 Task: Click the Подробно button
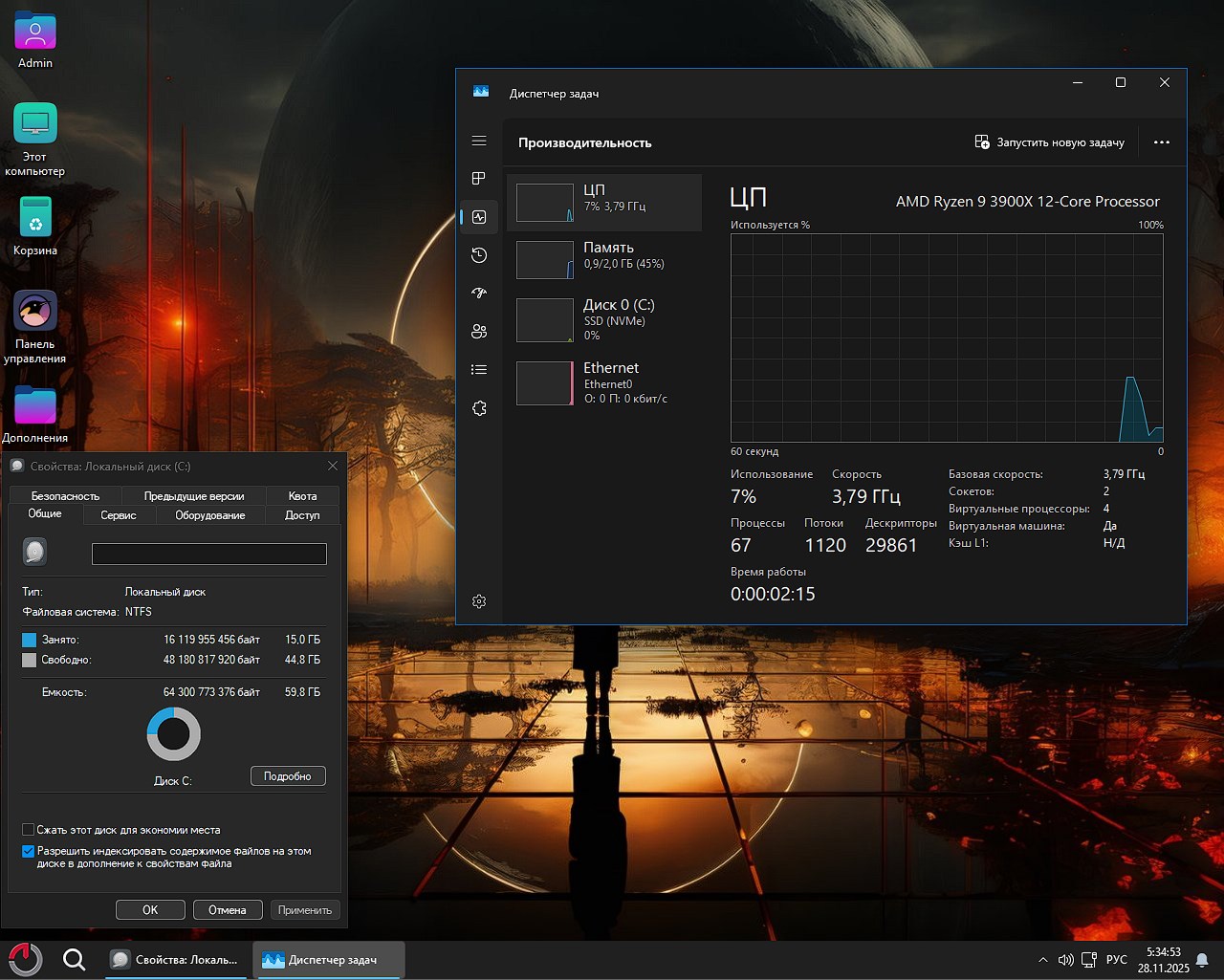point(288,776)
